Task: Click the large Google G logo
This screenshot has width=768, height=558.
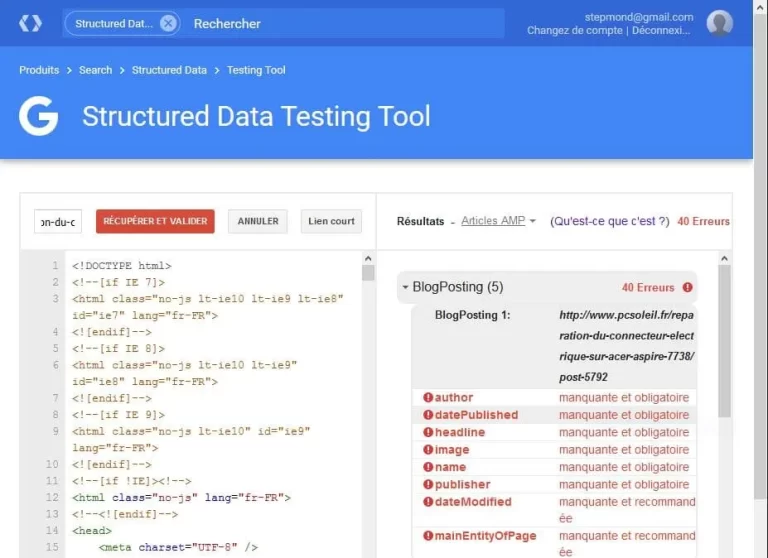Action: (39, 116)
